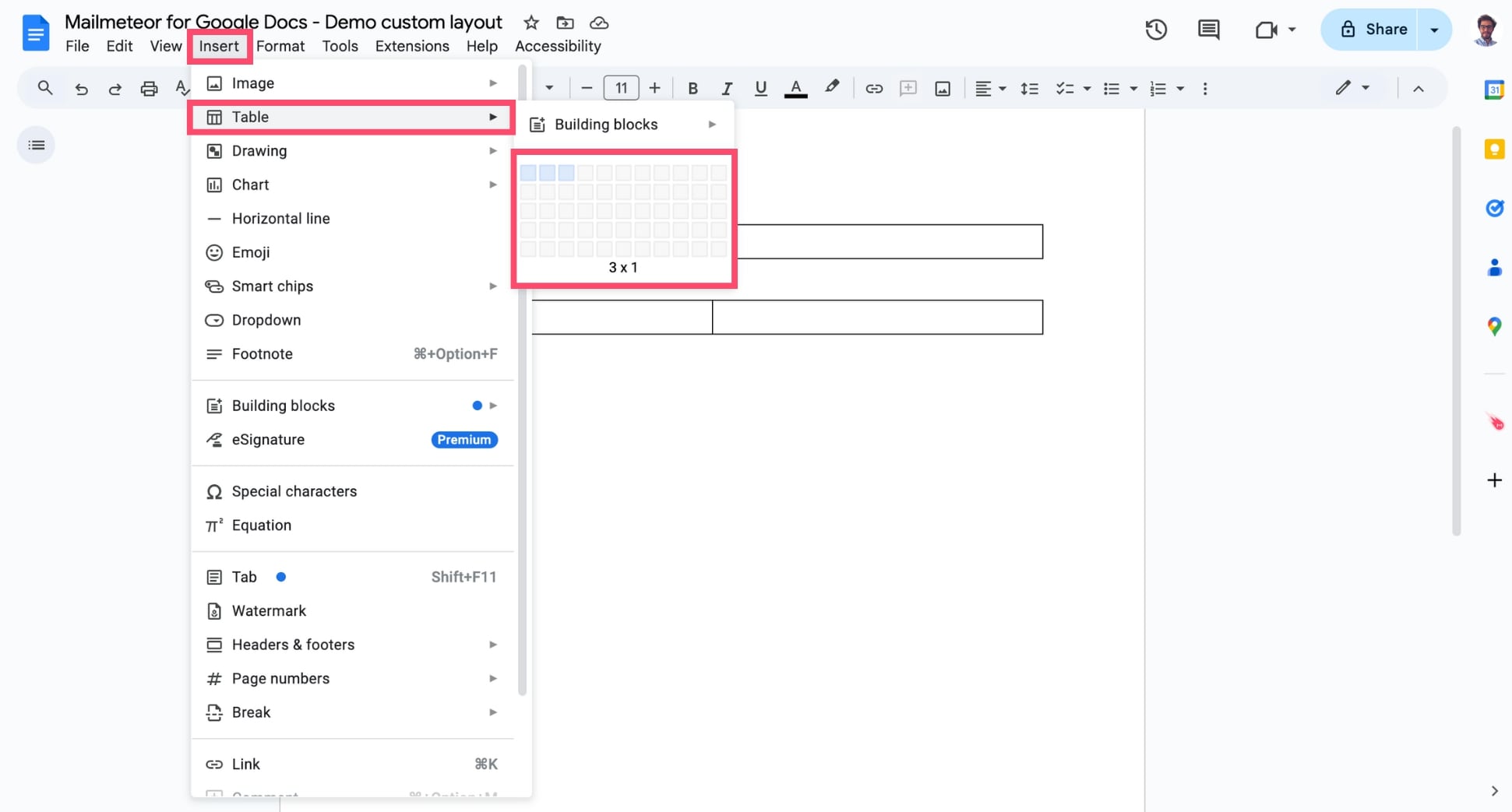Open the Edit menu
Image resolution: width=1512 pixels, height=812 pixels.
(x=119, y=46)
